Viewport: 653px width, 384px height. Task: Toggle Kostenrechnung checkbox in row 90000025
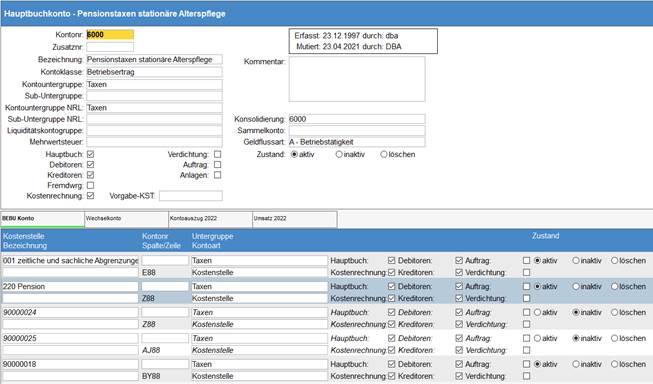click(391, 350)
